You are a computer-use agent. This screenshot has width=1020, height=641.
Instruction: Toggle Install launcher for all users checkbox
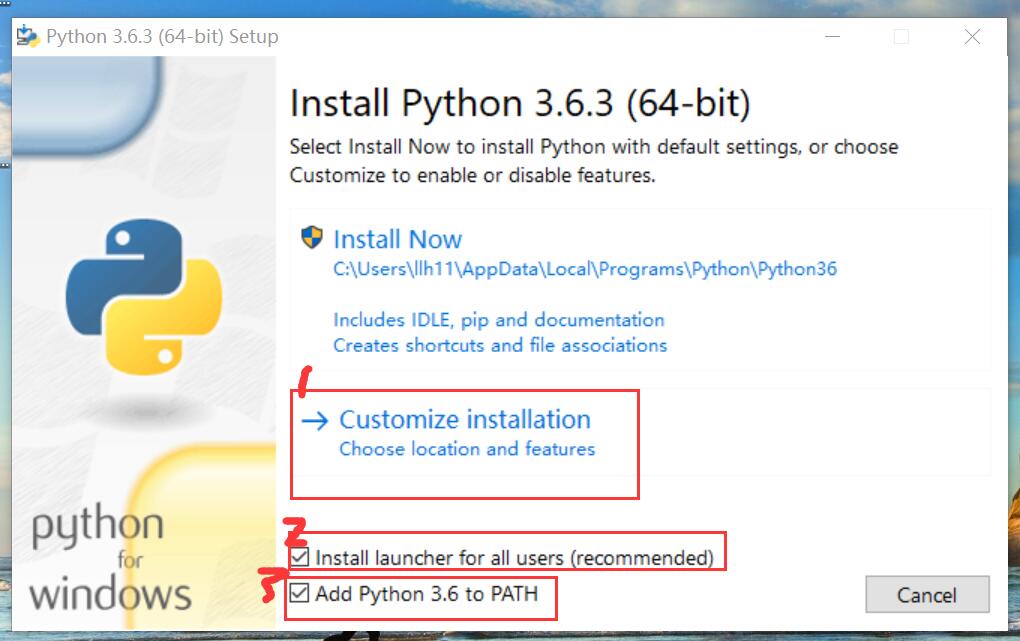300,557
